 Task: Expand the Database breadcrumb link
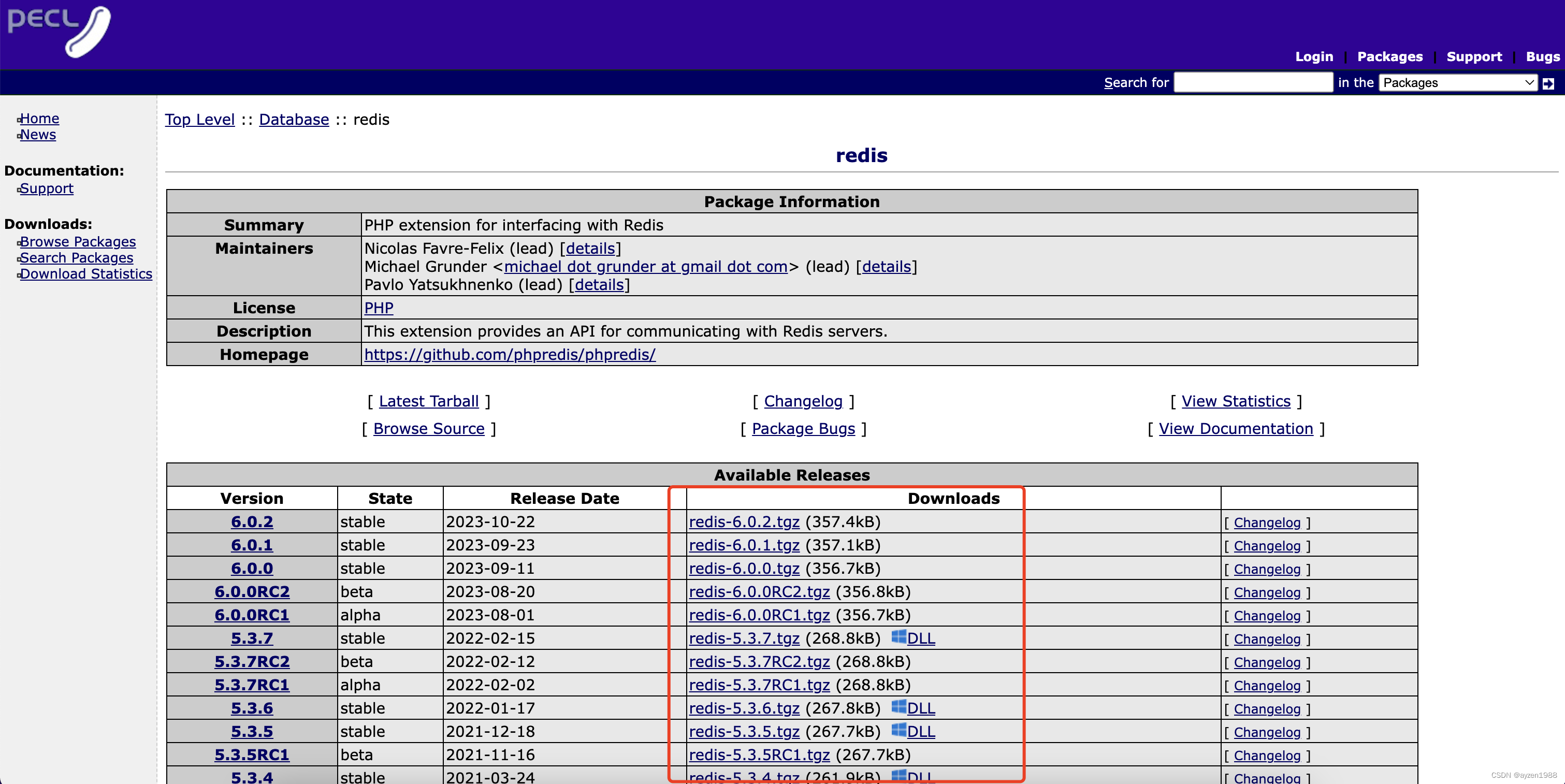click(293, 119)
